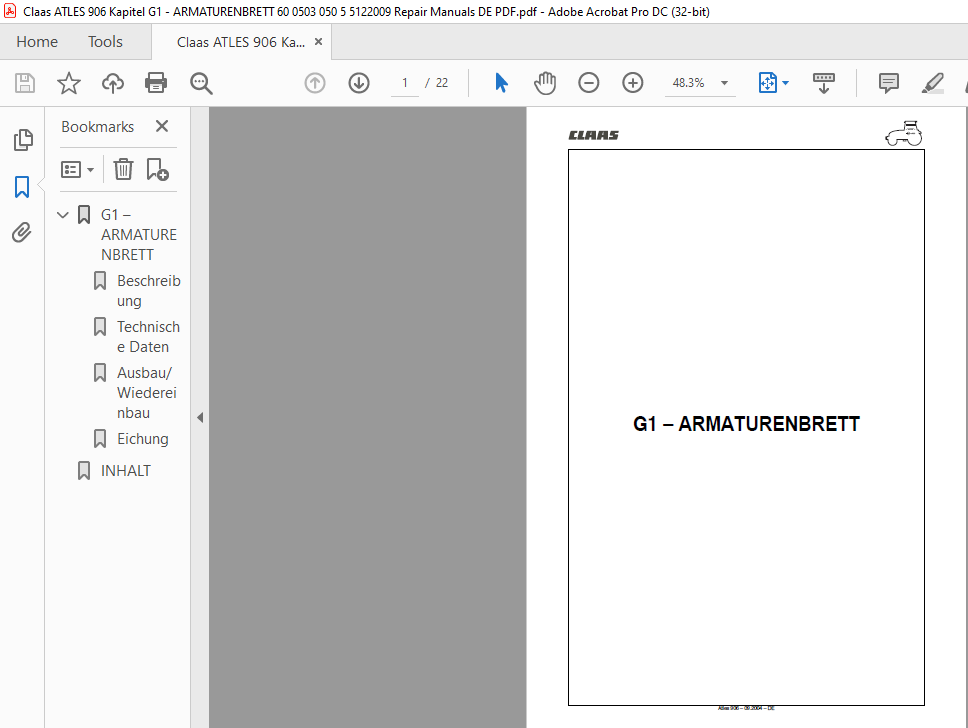Collapse the G1 – ARMATURENBRETT bookmark

[62, 215]
